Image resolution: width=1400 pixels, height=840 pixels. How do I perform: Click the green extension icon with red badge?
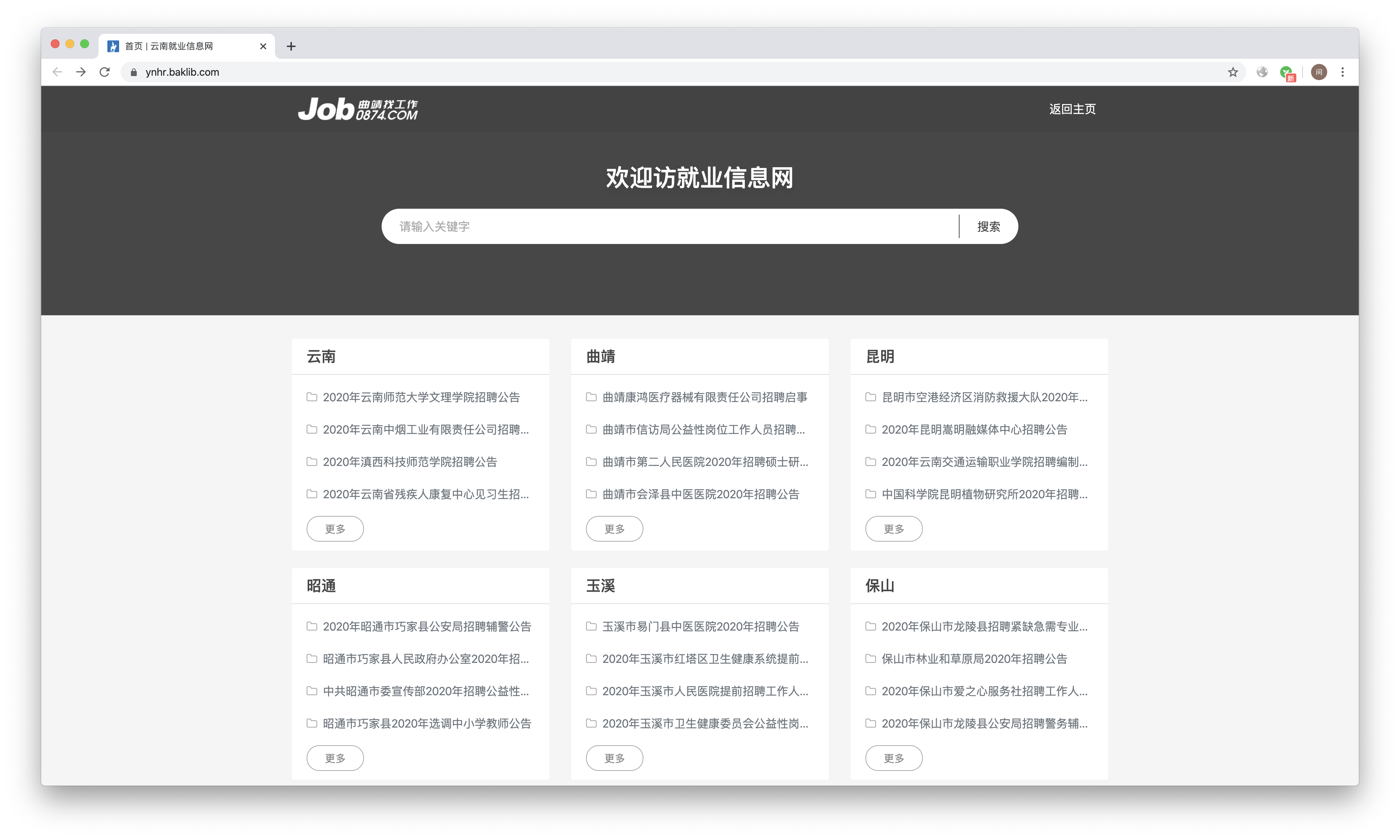[1287, 72]
